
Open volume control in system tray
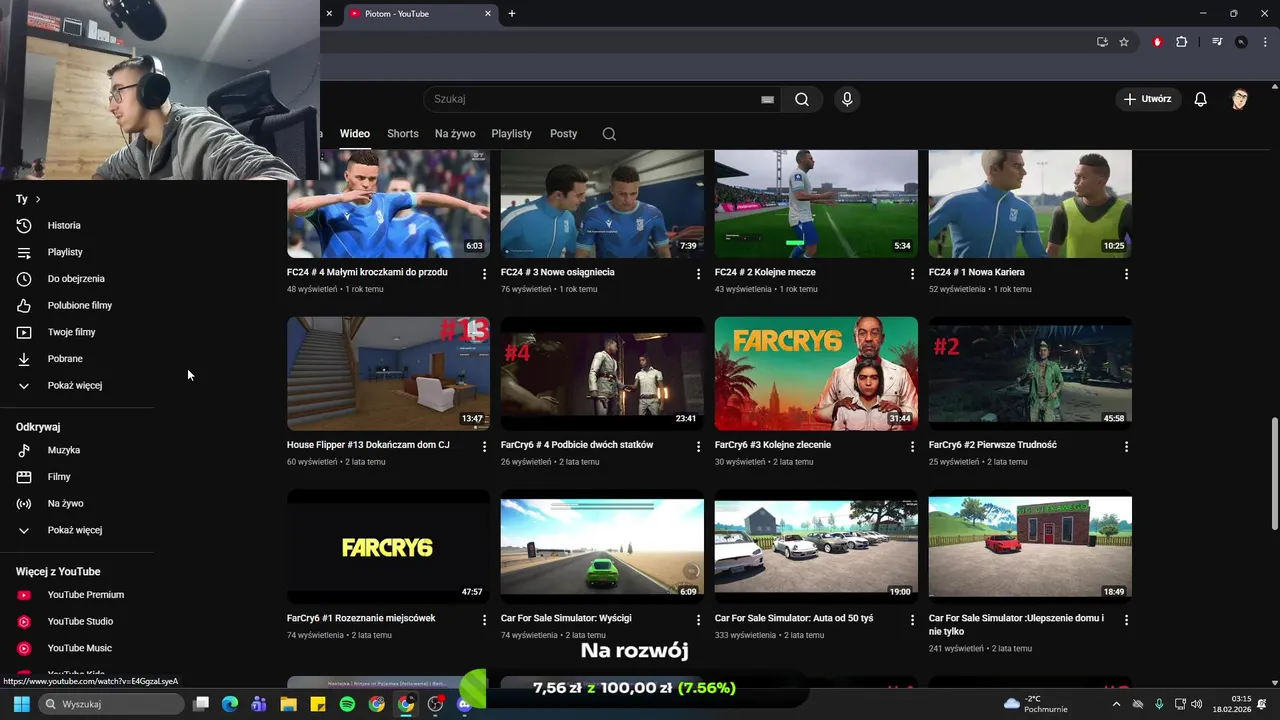click(x=1197, y=704)
